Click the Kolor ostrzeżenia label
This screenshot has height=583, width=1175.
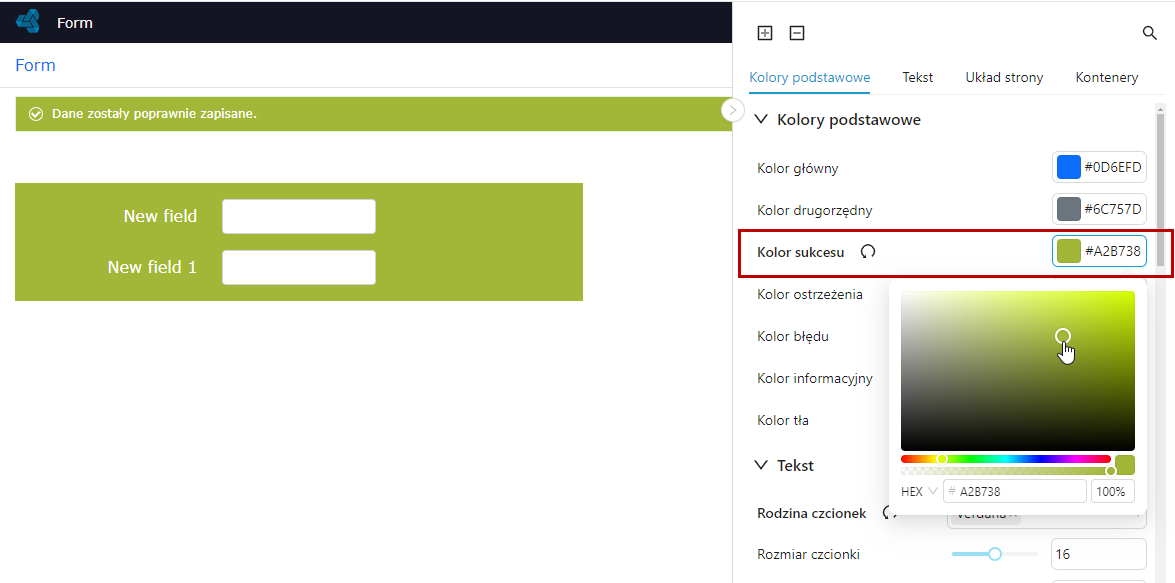coord(810,294)
